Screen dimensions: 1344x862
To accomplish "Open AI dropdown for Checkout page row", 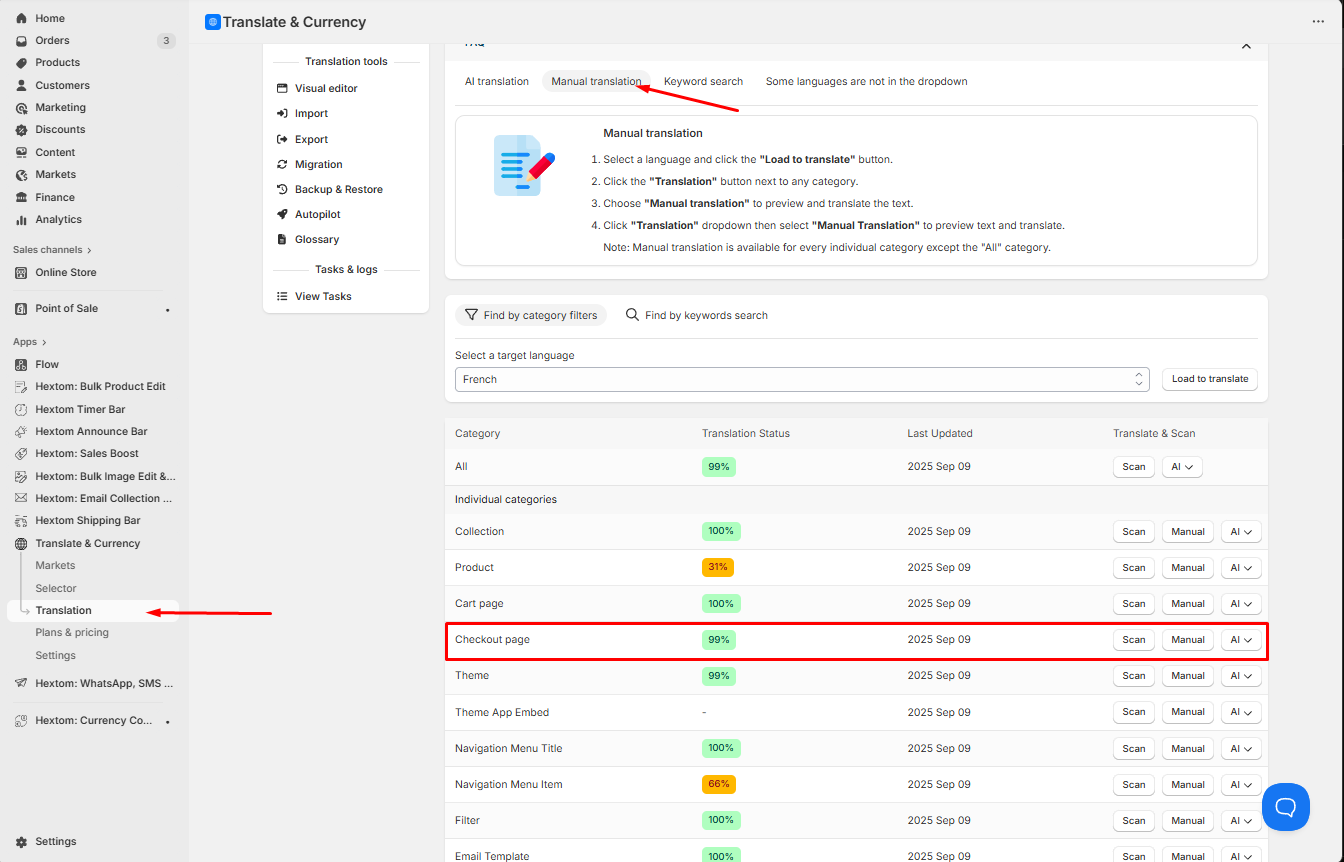I will (x=1241, y=640).
